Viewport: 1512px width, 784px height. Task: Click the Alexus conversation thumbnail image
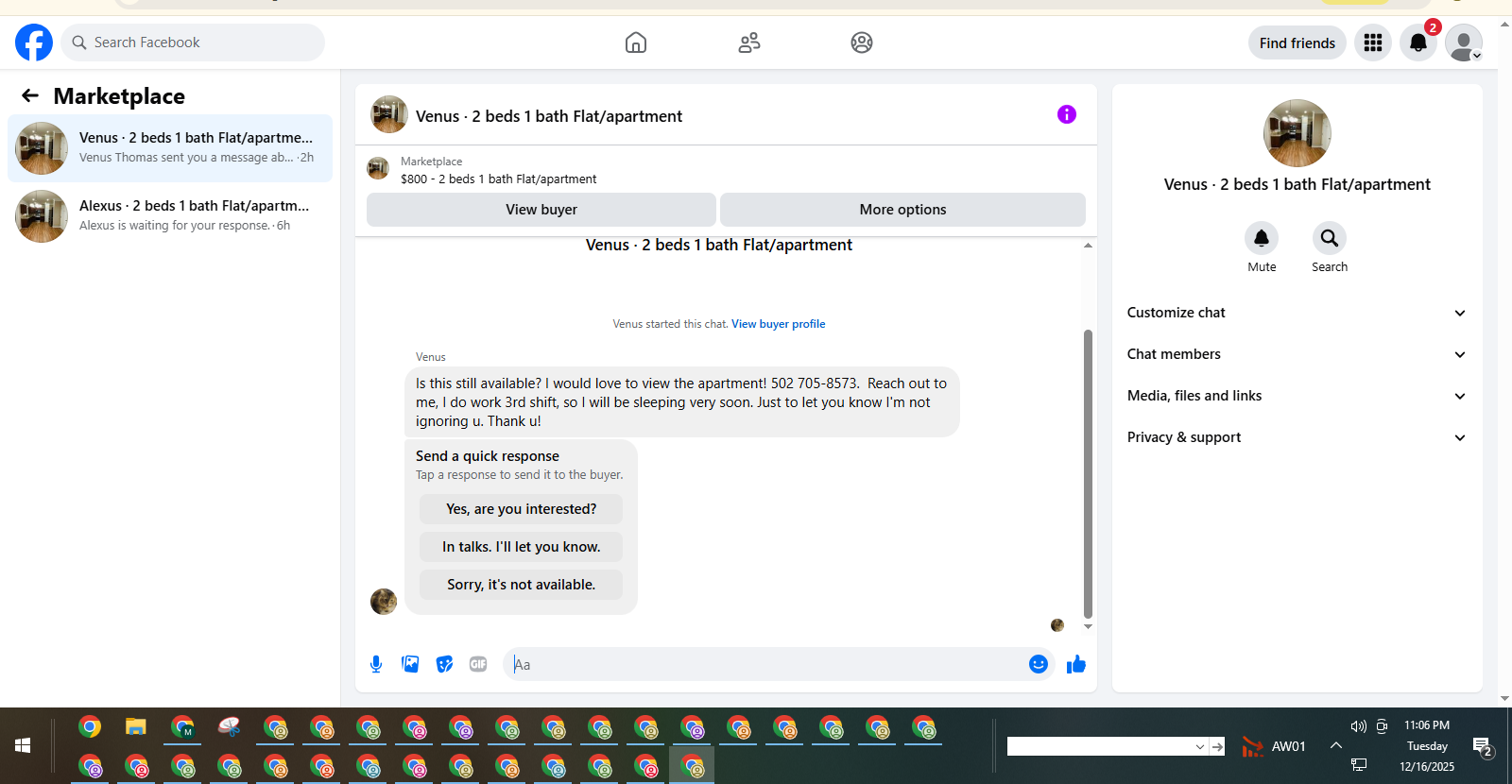42,216
